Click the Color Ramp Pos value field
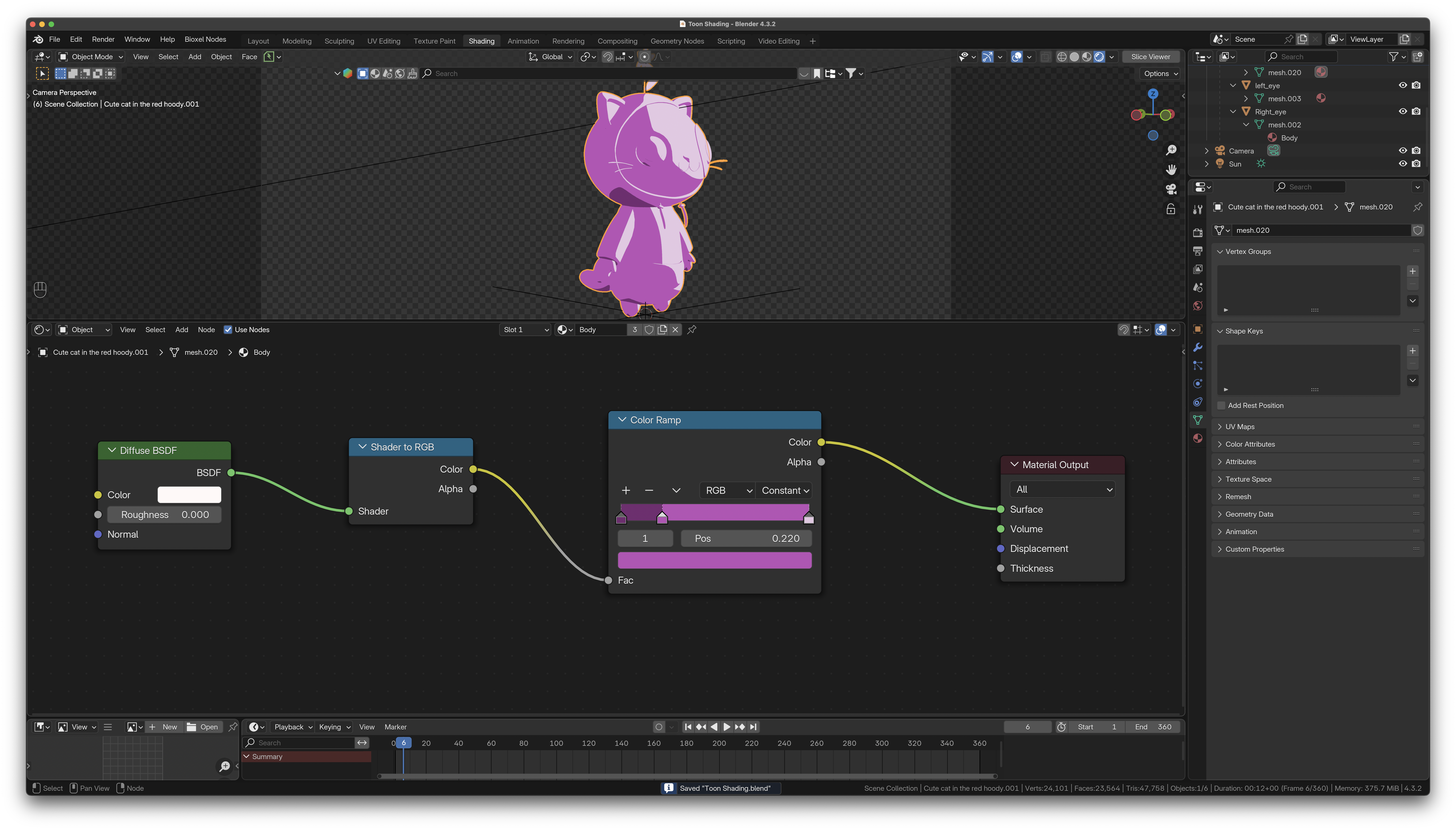This screenshot has width=1456, height=830. [746, 539]
